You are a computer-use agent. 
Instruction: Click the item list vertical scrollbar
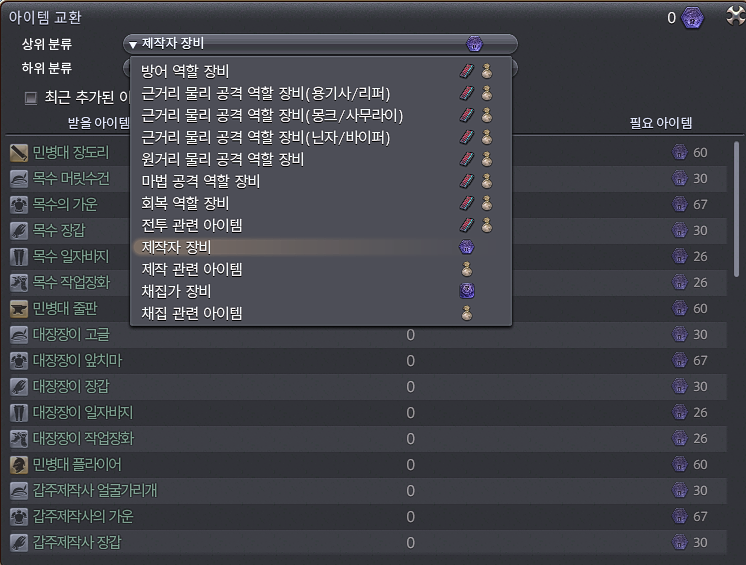[736, 209]
